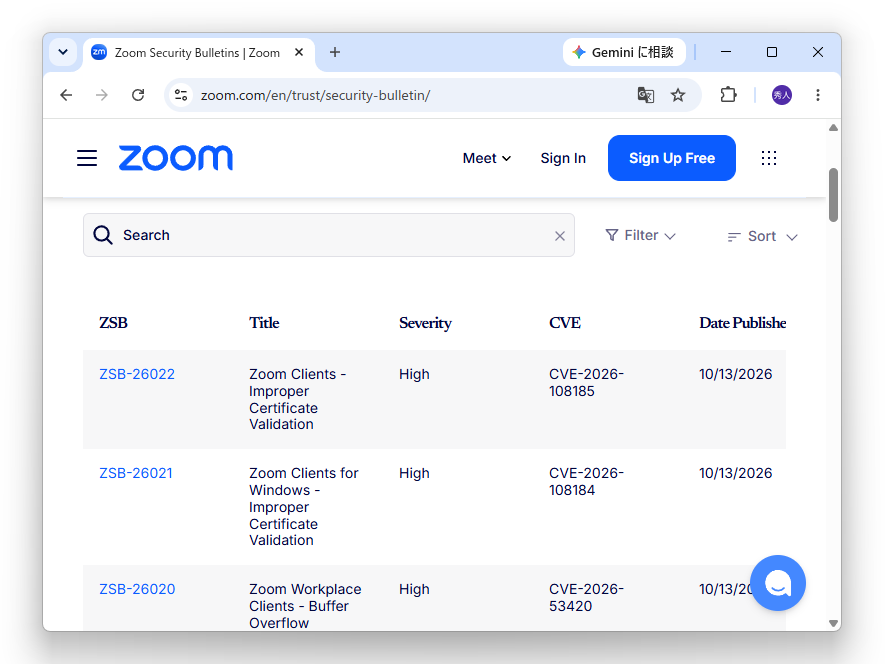
Task: Click title 'Zoom Clients for Windows' row
Action: [x=304, y=506]
